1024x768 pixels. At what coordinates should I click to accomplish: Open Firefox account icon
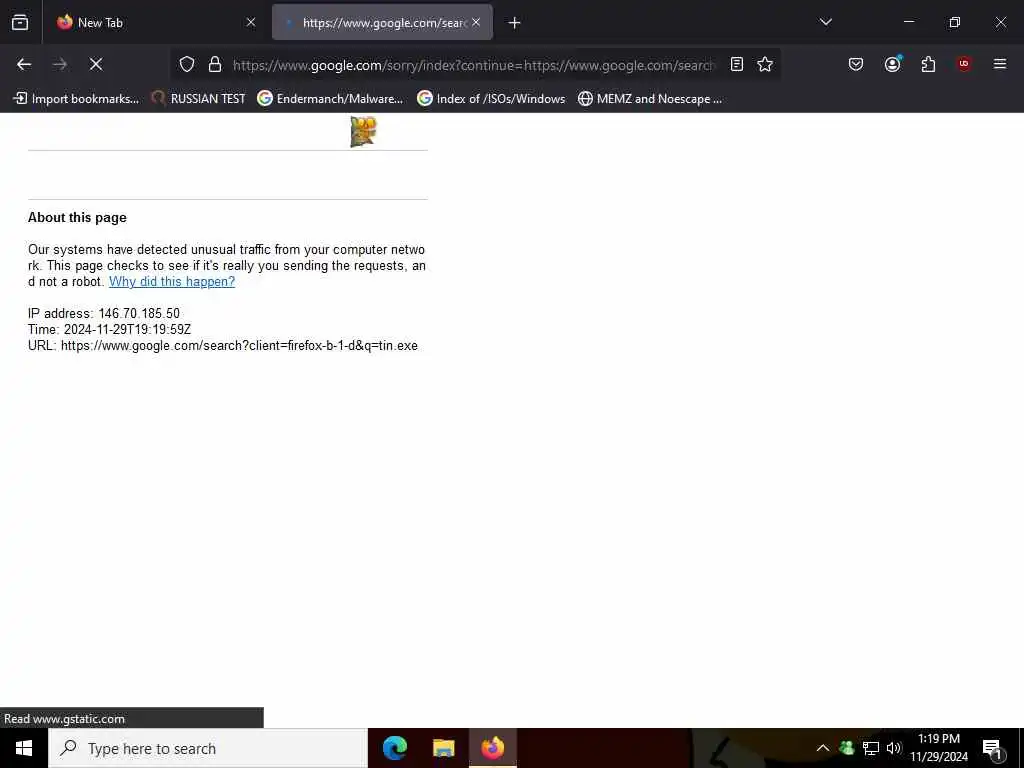click(x=892, y=64)
